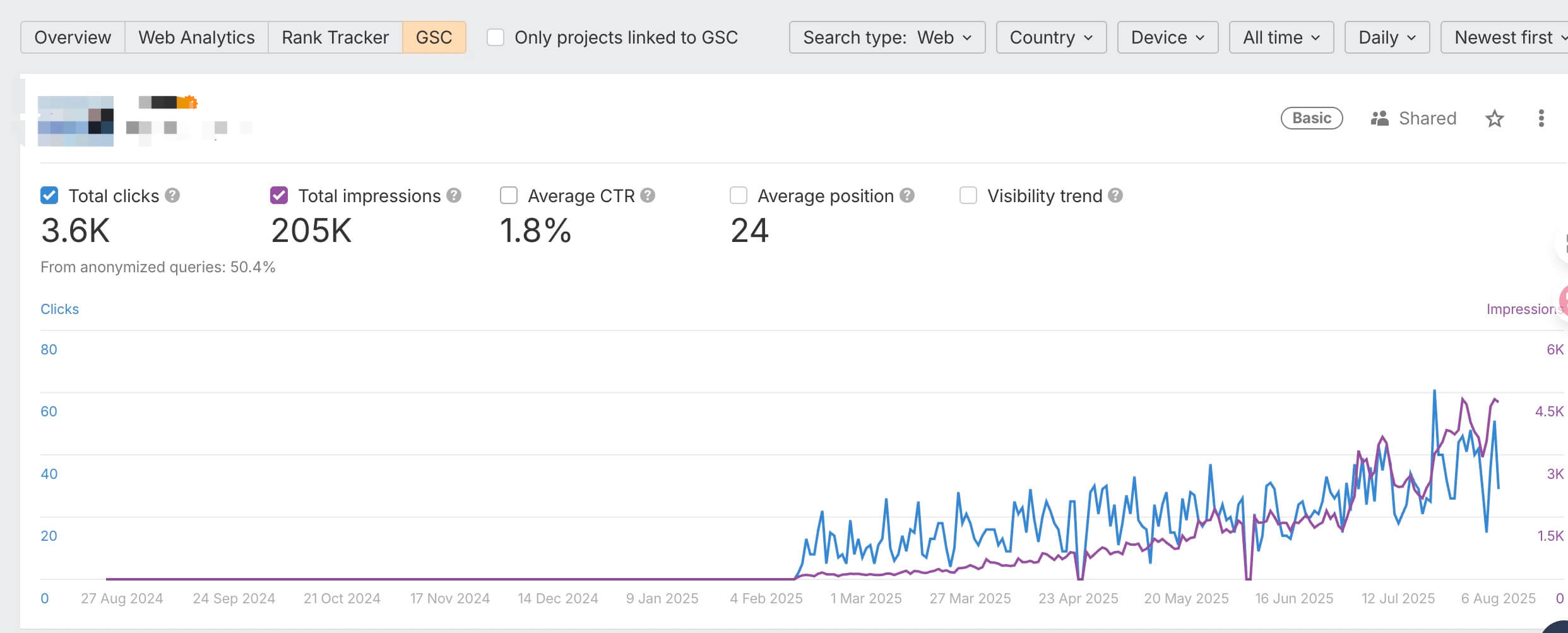The height and width of the screenshot is (633, 1568).
Task: Click the star favorite icon
Action: click(x=1494, y=119)
